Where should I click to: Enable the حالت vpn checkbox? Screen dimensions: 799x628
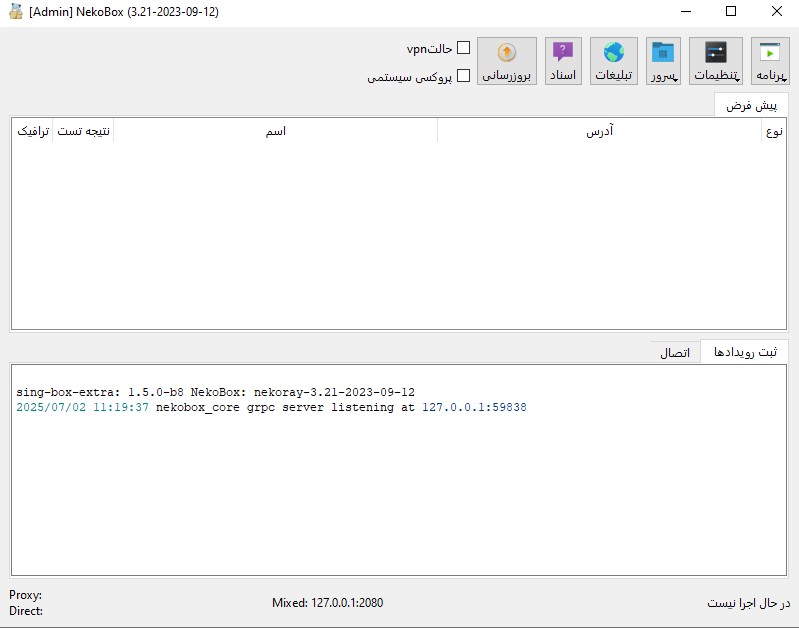coord(463,48)
